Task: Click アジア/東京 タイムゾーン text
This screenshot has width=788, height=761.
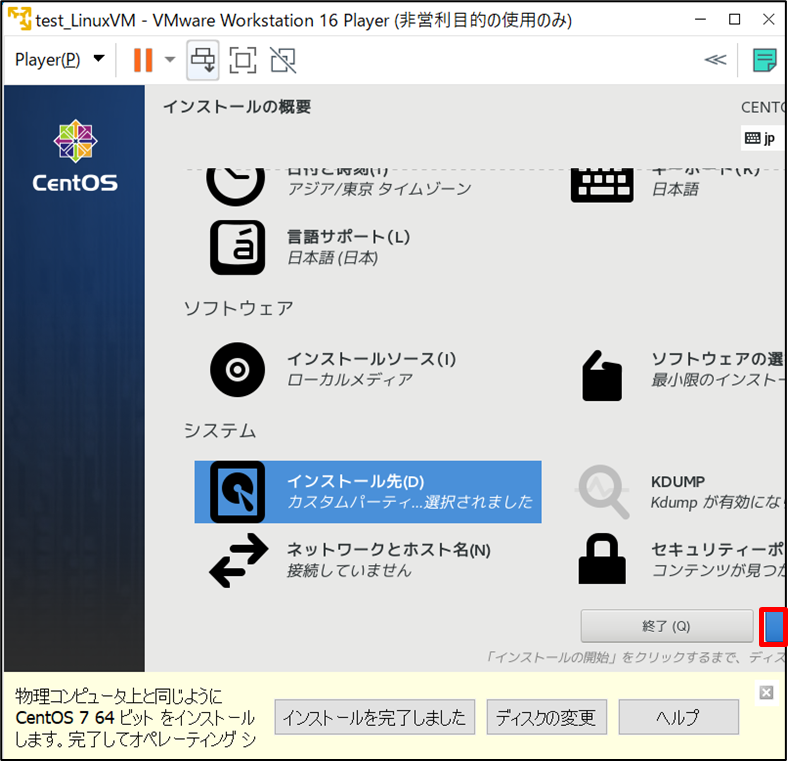Action: coord(379,189)
